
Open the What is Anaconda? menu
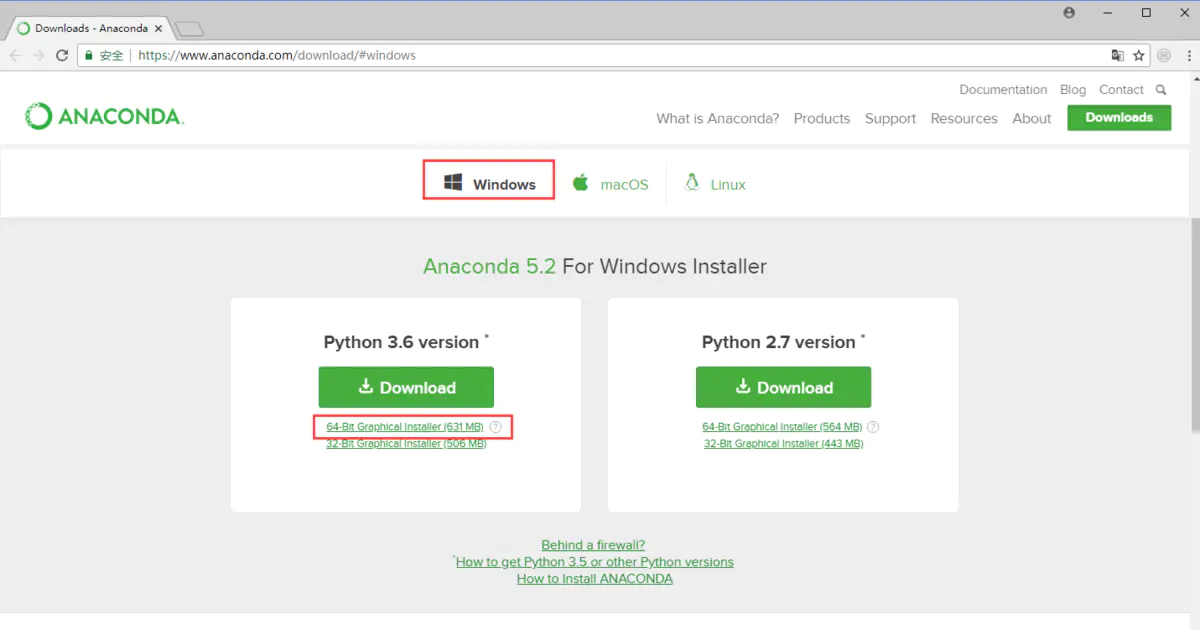point(717,118)
